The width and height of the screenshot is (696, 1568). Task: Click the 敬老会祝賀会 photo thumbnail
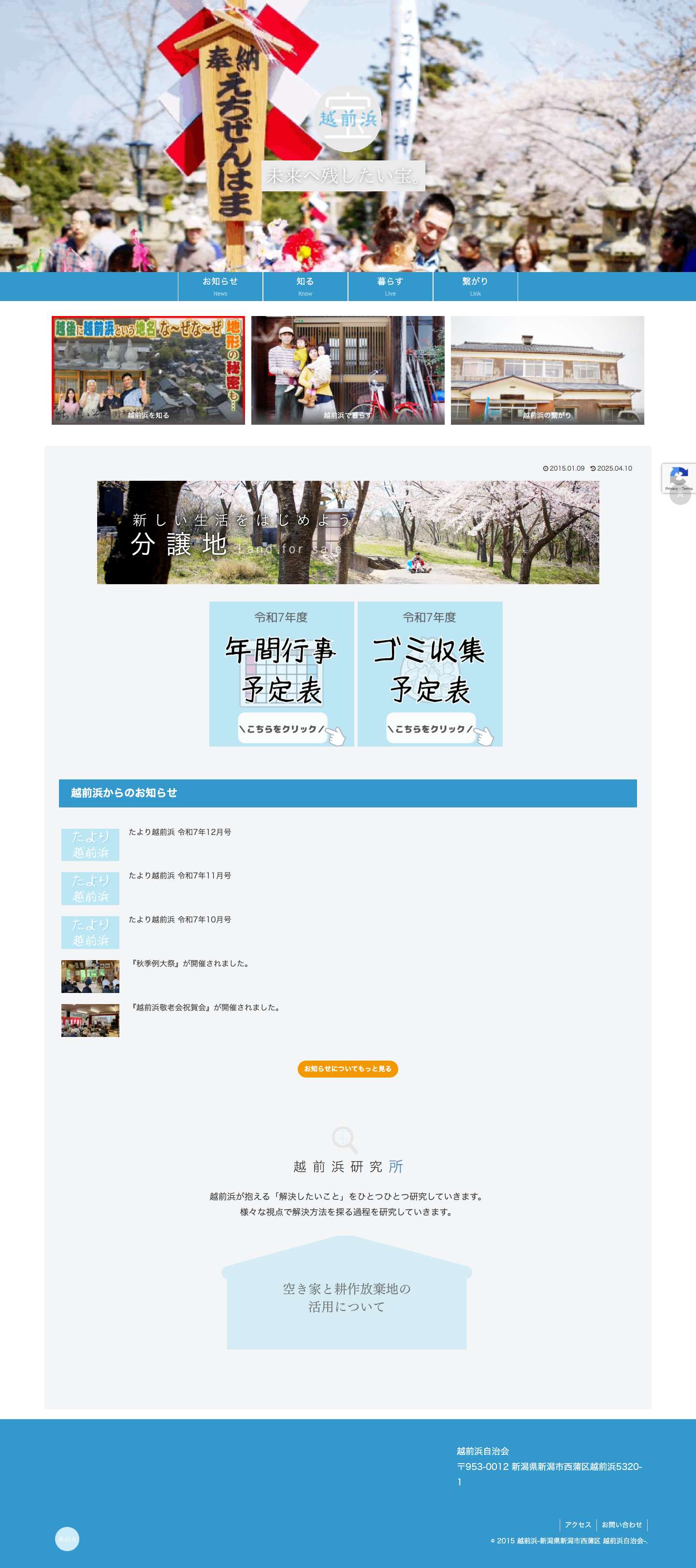tap(90, 1020)
